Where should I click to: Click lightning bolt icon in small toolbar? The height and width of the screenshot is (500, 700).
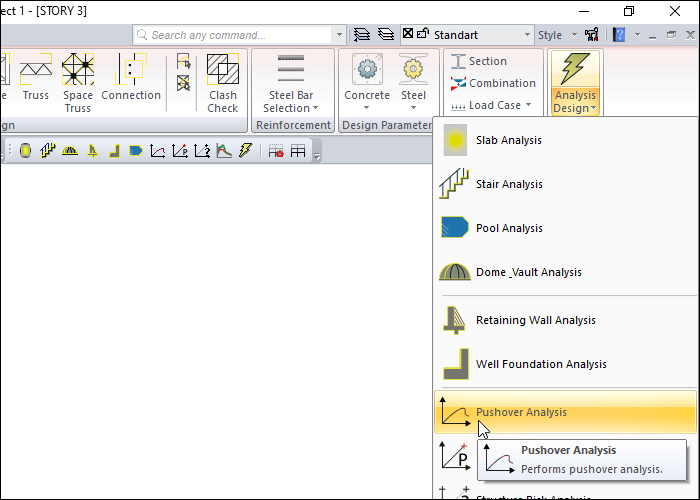tap(245, 151)
